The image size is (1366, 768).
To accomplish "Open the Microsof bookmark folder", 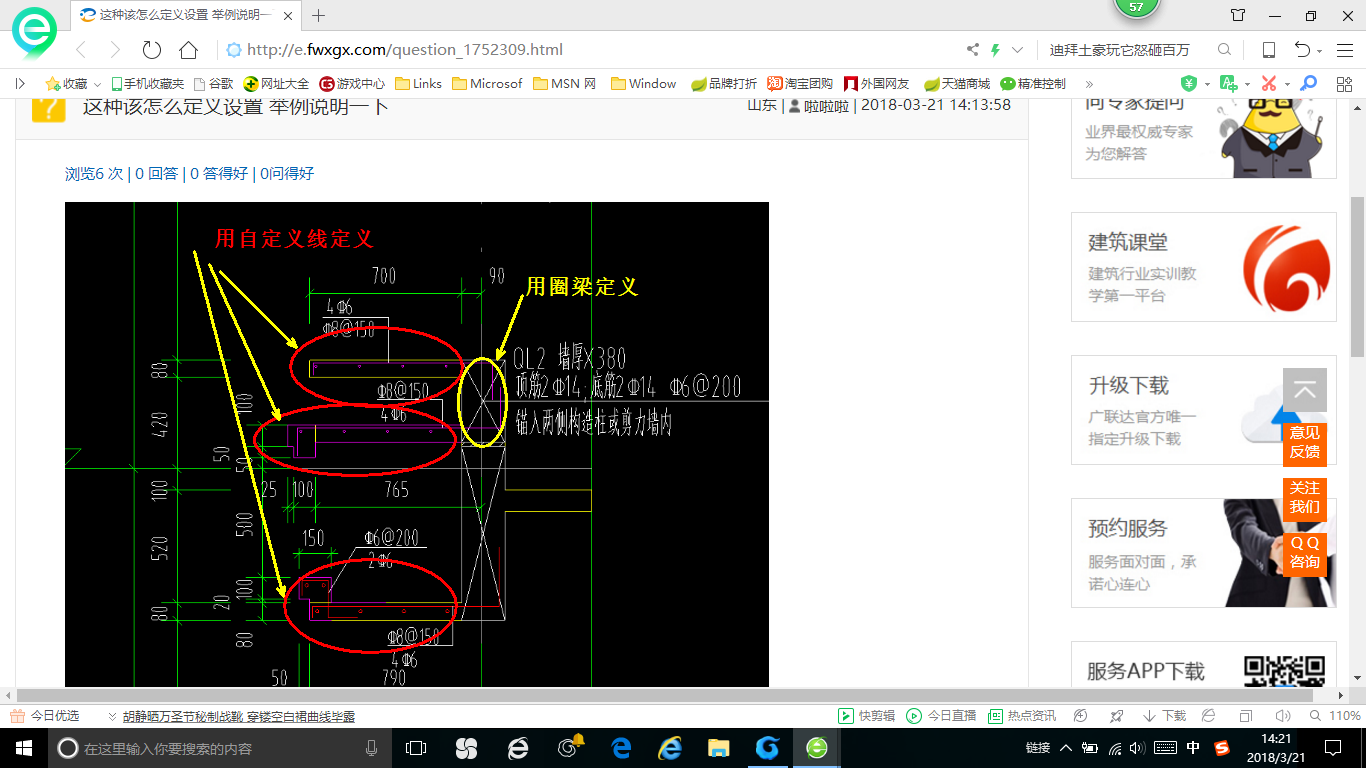I will coord(487,84).
